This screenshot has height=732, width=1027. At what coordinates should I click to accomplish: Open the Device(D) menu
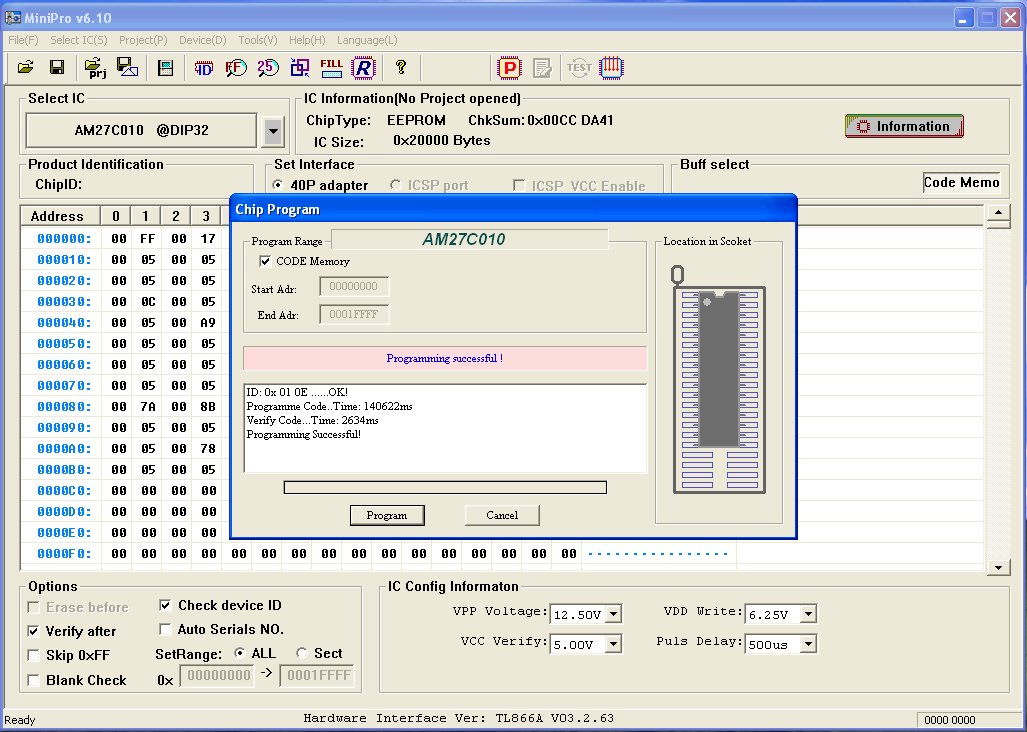tap(202, 41)
